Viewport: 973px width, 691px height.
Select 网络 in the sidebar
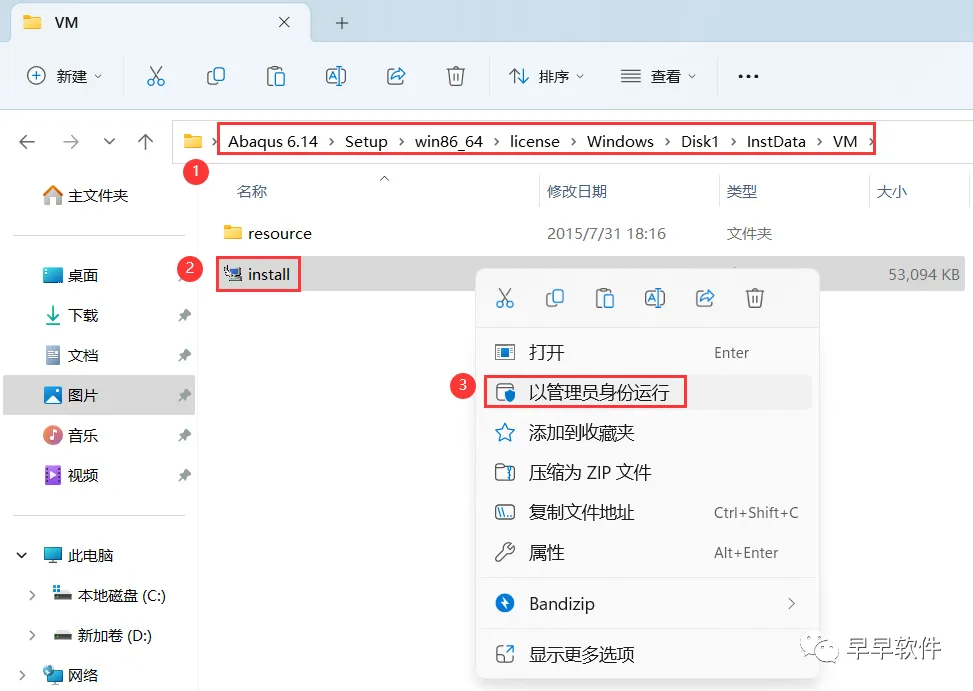[x=70, y=675]
